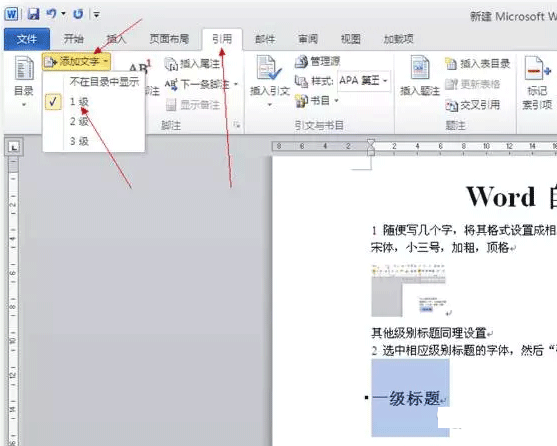Click the 插入题注 insert caption icon
The width and height of the screenshot is (557, 446).
click(419, 67)
